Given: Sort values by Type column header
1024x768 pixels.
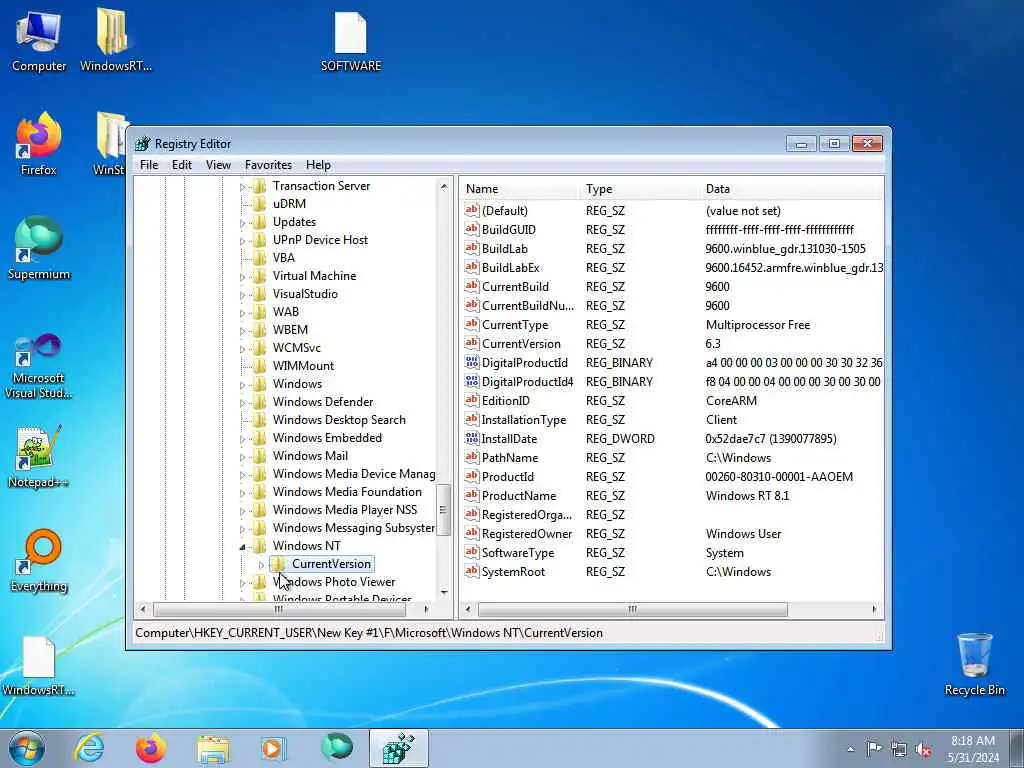Looking at the screenshot, I should [640, 189].
